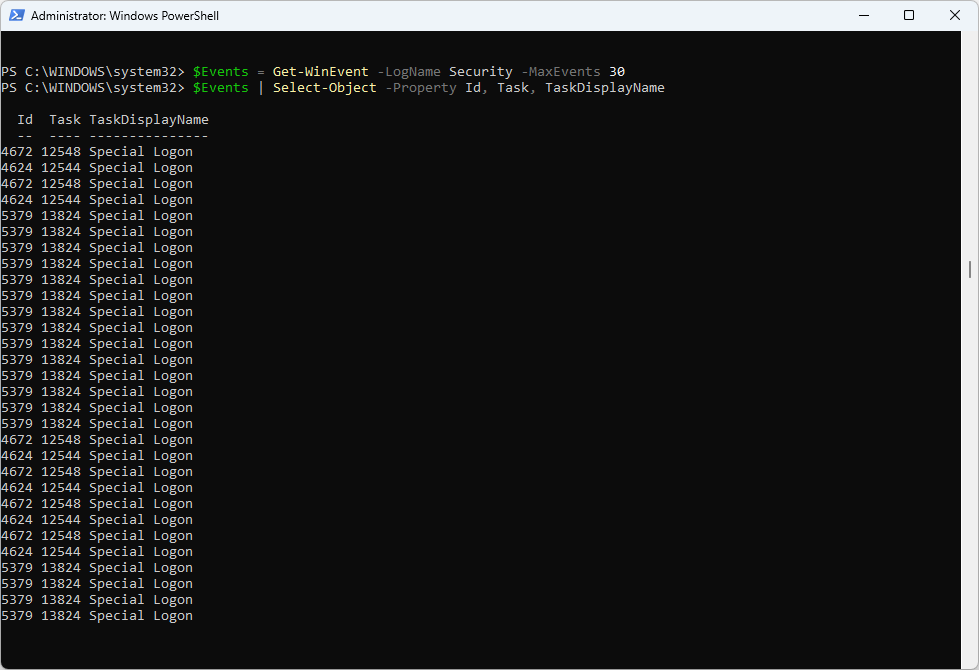This screenshot has width=979, height=670.
Task: Click the TaskDisplayName column header in output
Action: [x=148, y=120]
